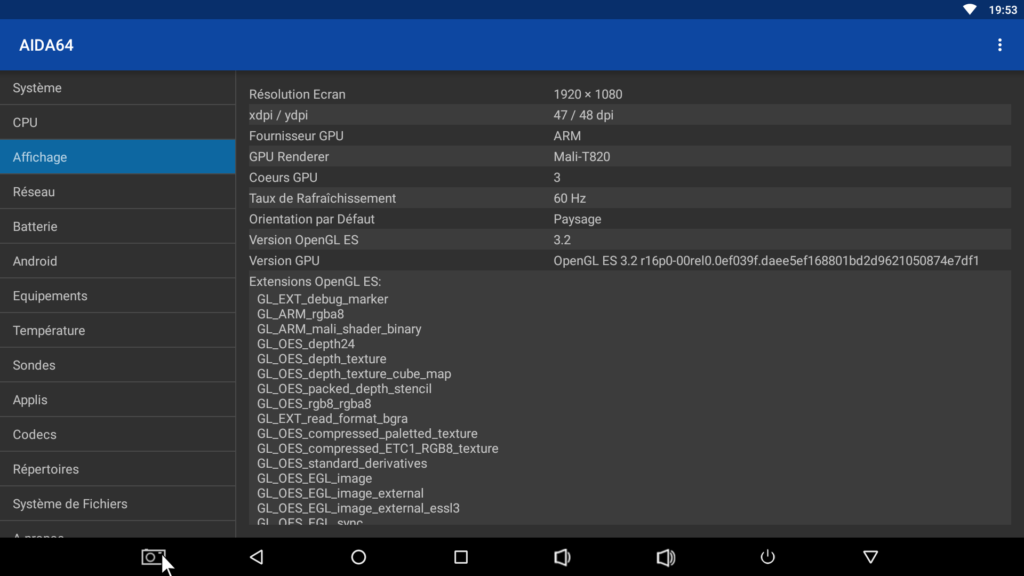1024x576 pixels.
Task: Open the Applis section
Action: pyautogui.click(x=118, y=400)
